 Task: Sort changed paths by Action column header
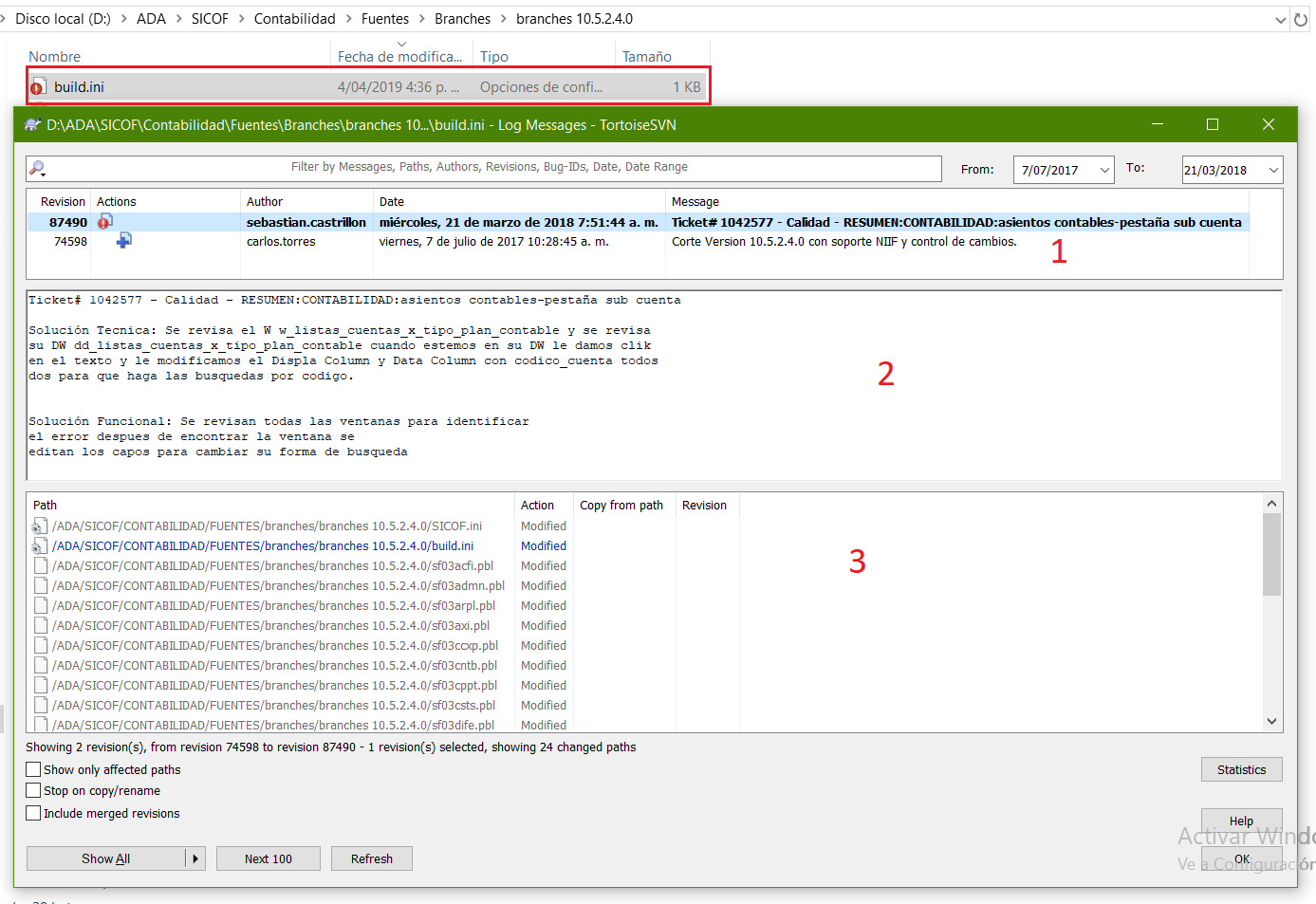click(537, 506)
